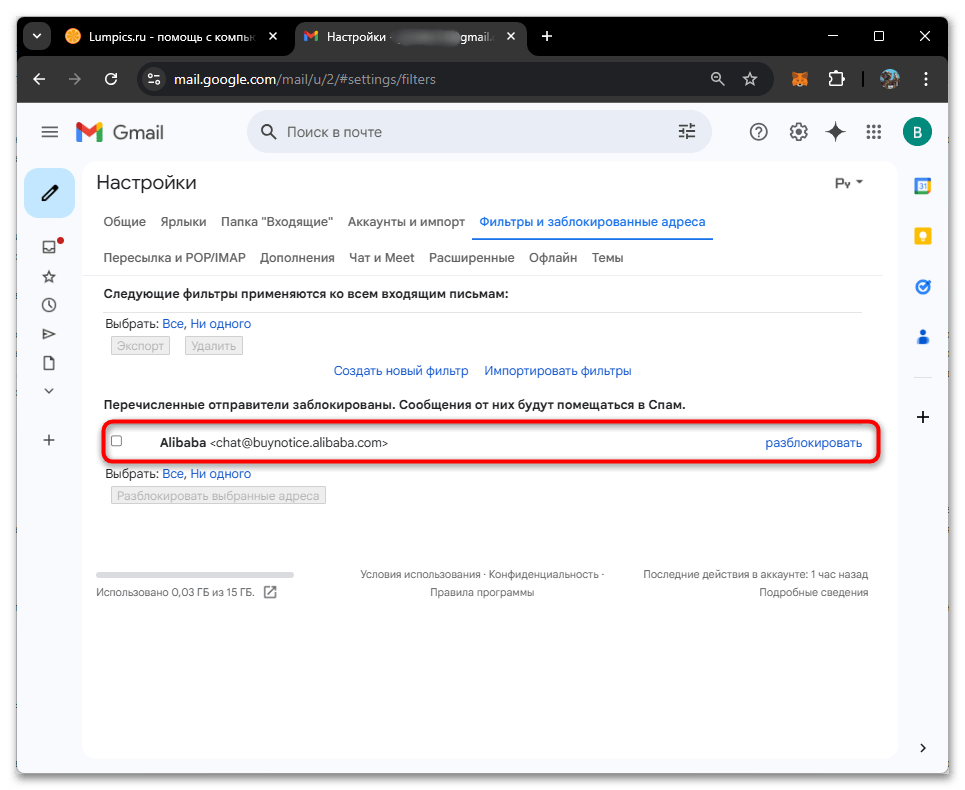The width and height of the screenshot is (965, 790).
Task: Open the MetaMask fox extension
Action: point(799,79)
